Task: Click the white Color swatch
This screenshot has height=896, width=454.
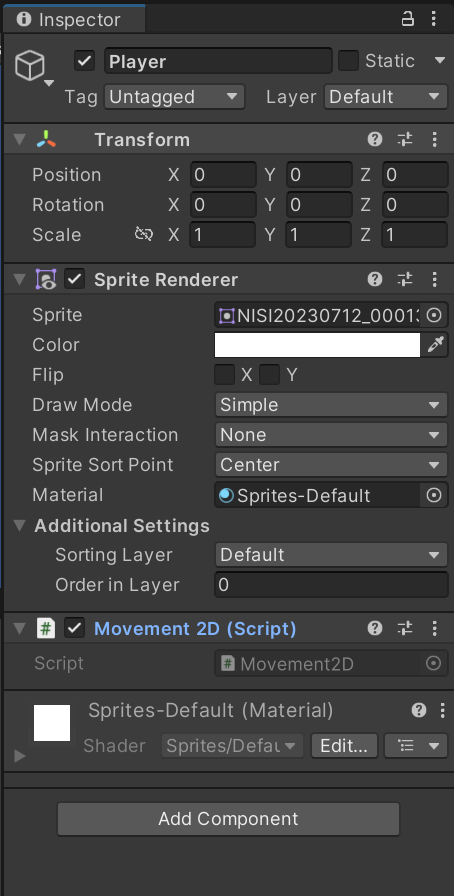Action: tap(317, 345)
